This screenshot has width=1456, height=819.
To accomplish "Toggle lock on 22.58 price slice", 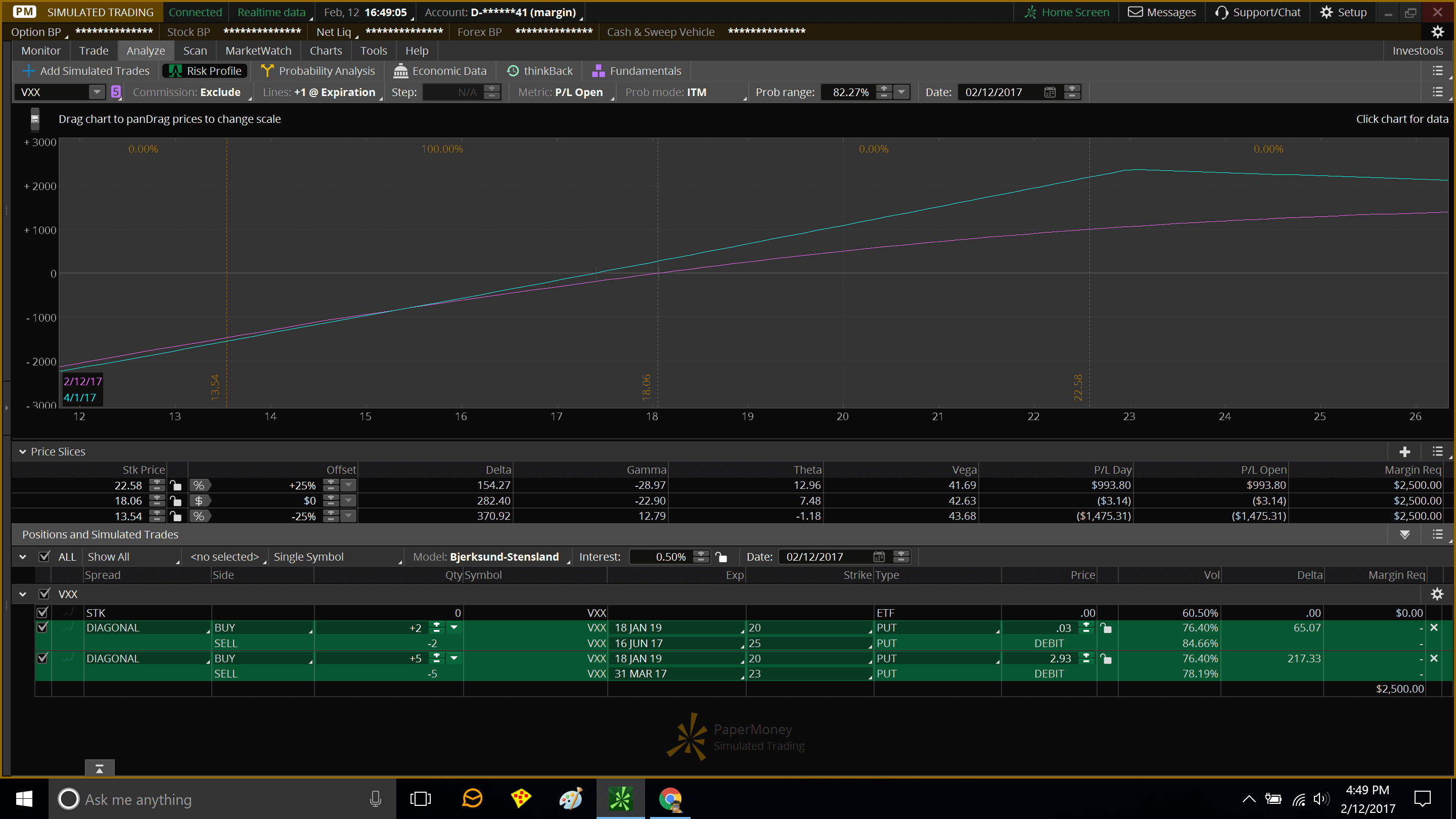I will 176,485.
